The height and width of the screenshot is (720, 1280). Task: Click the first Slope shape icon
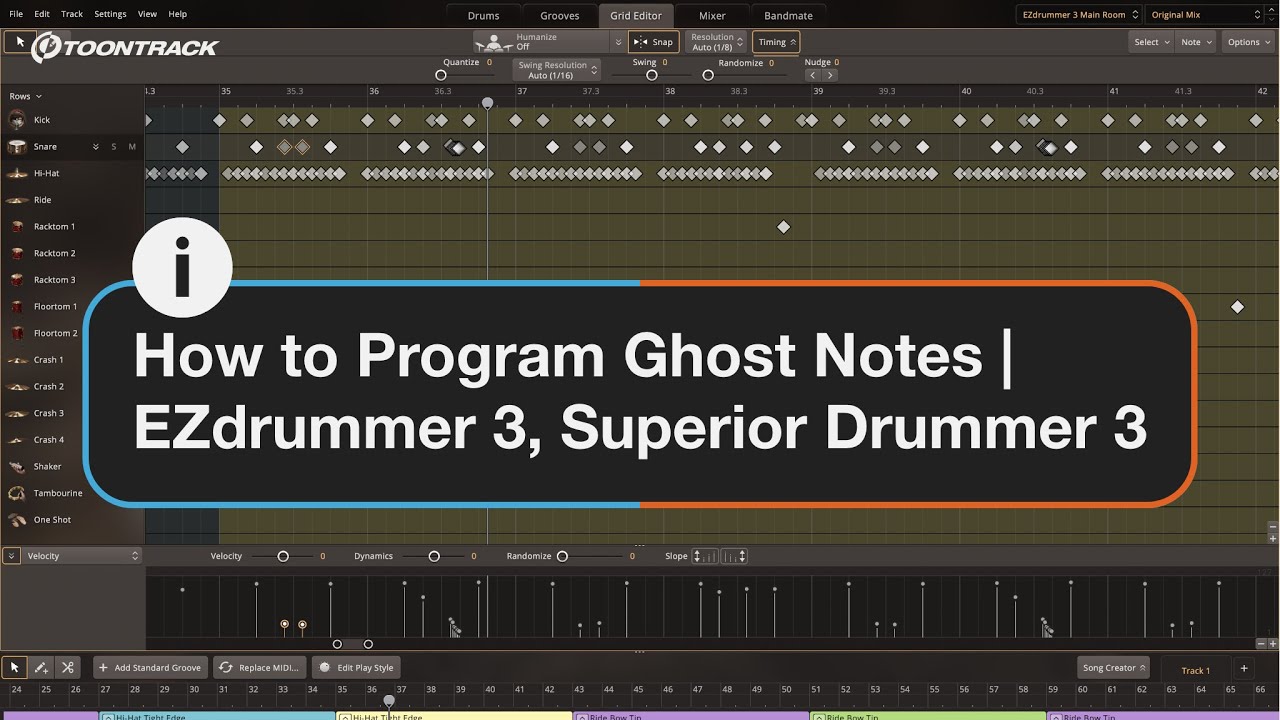coord(704,556)
